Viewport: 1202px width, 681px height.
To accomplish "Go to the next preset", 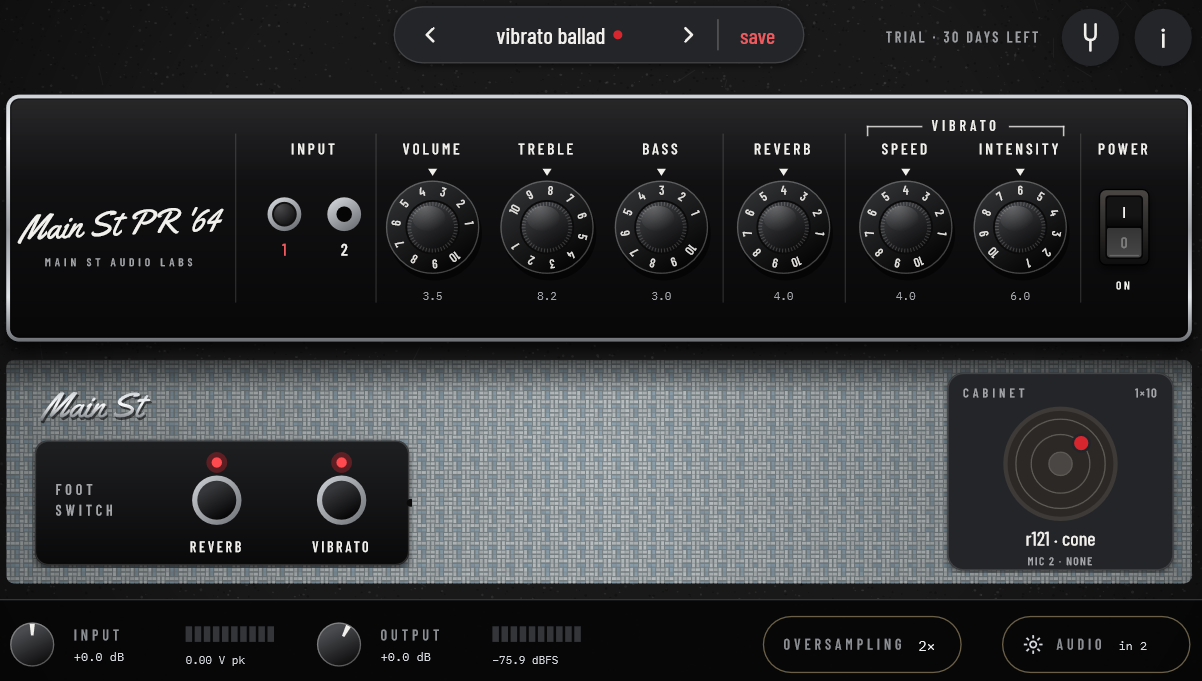I will pos(688,36).
